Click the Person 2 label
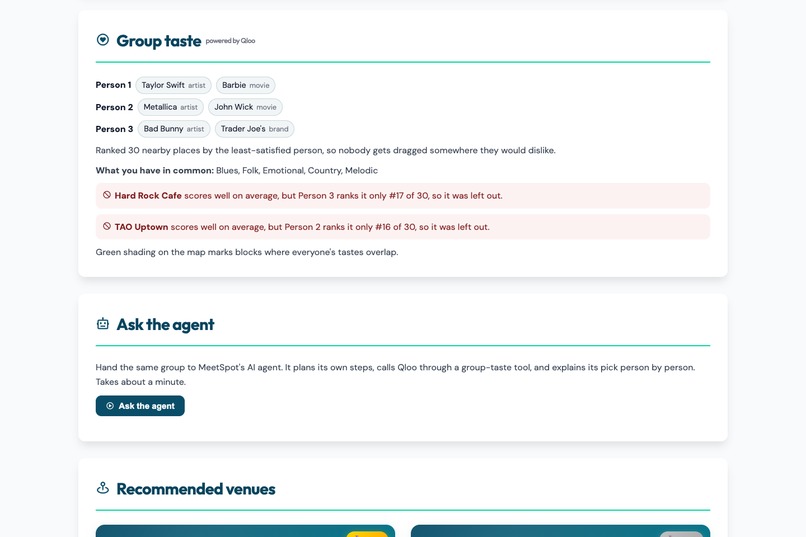The image size is (806, 537). point(114,107)
